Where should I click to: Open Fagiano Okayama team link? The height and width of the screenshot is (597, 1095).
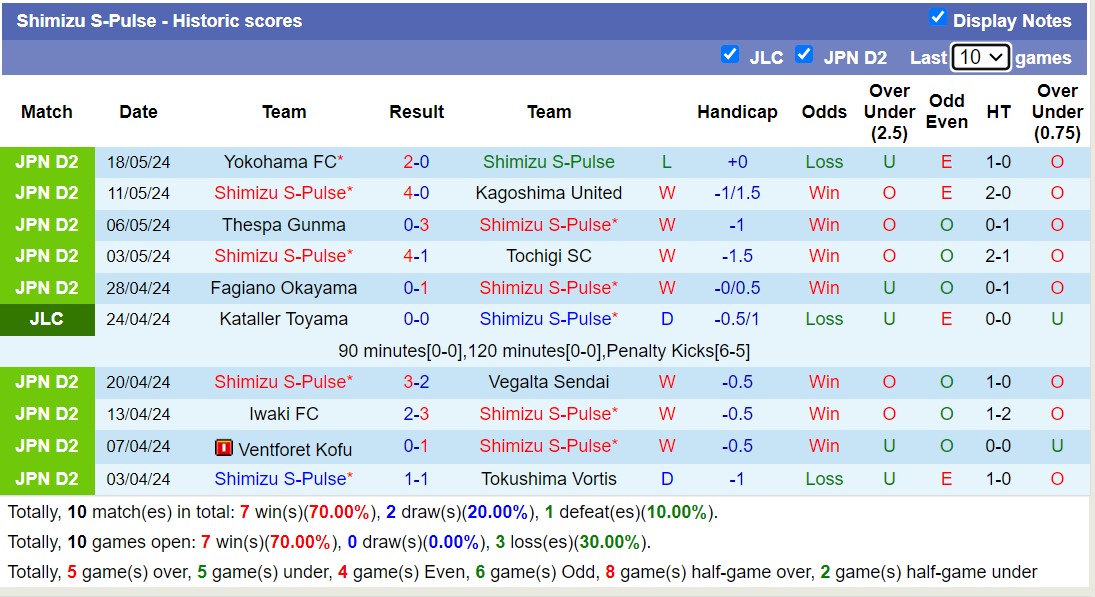pyautogui.click(x=284, y=288)
